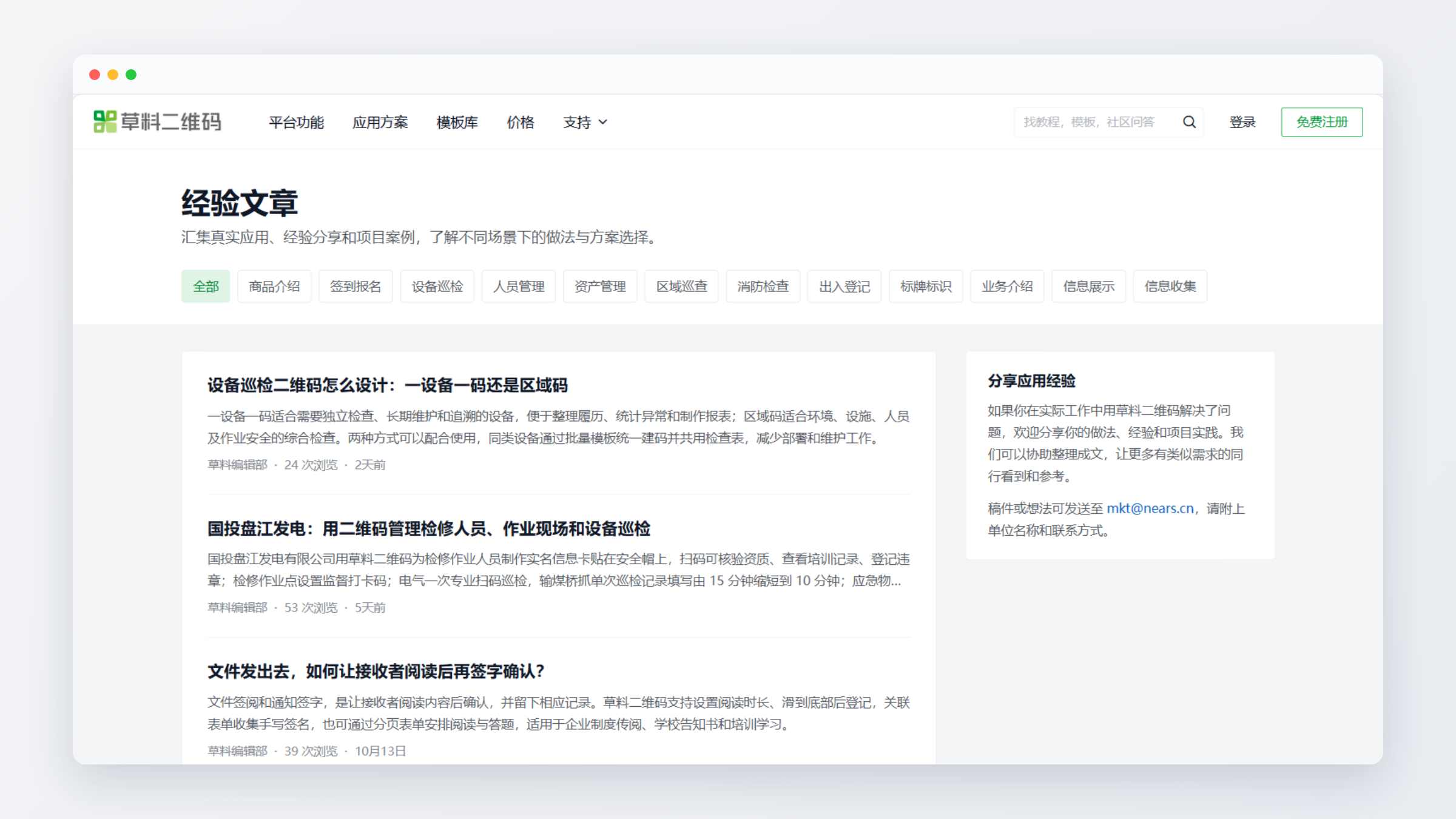Viewport: 1456px width, 819px height.
Task: Click the red window close button
Action: 95,75
